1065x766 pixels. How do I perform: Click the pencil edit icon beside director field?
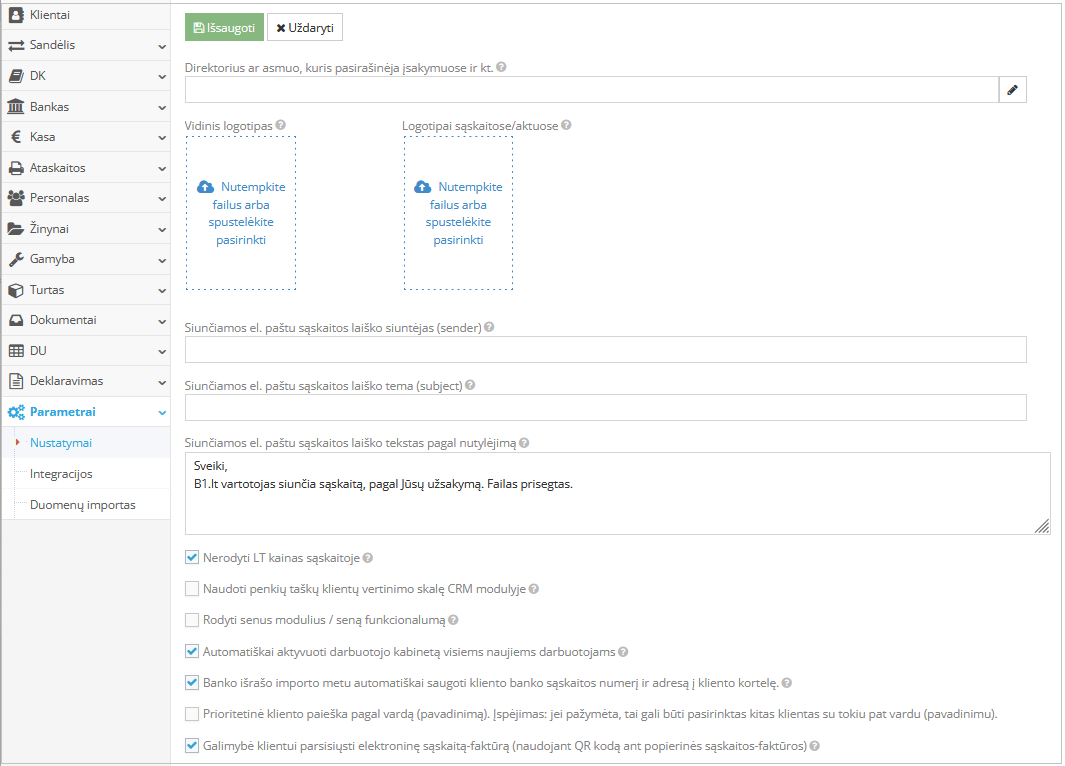pyautogui.click(x=1012, y=90)
